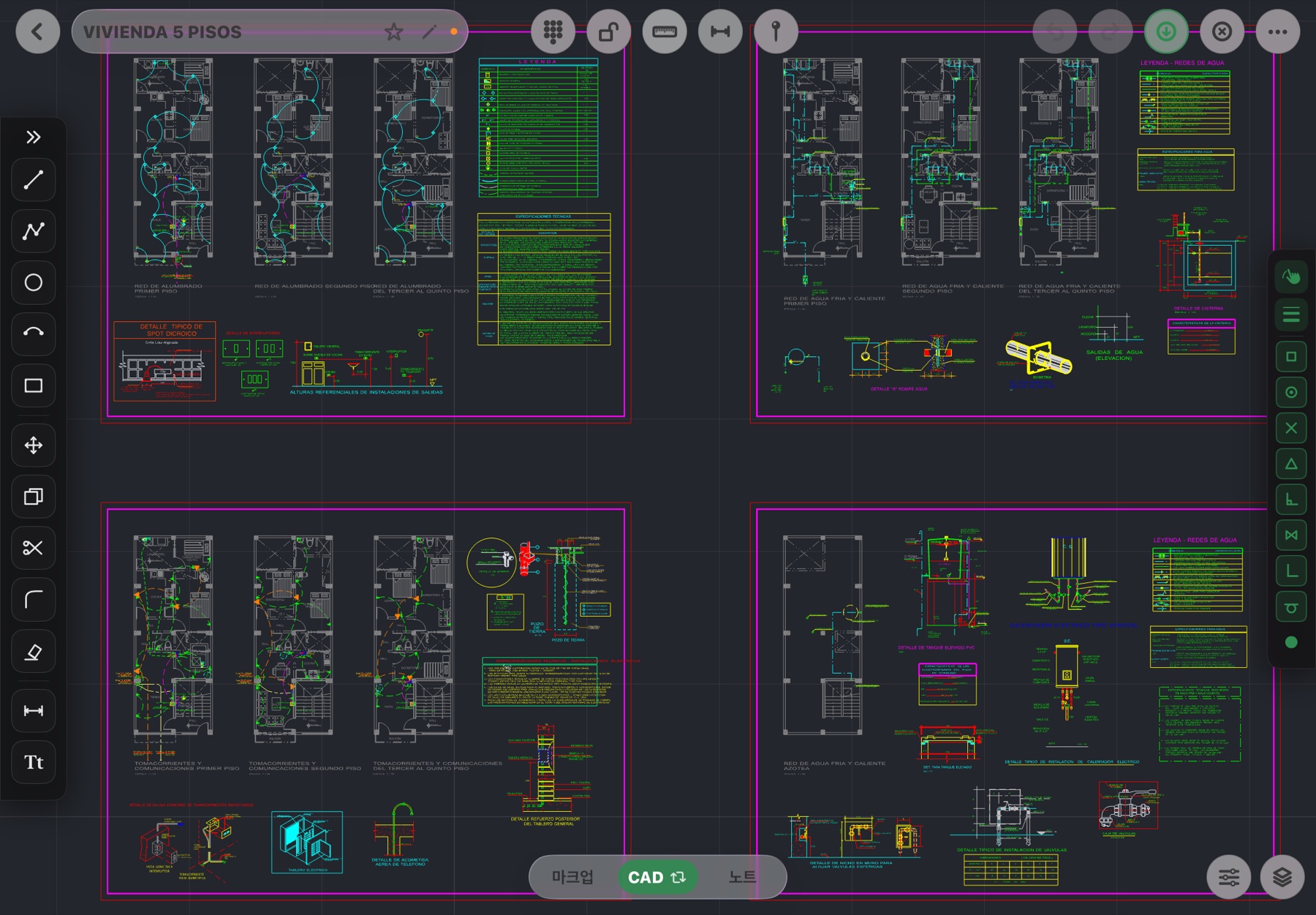Toggle square endpoint snap
The image size is (1316, 915).
coord(1291,356)
